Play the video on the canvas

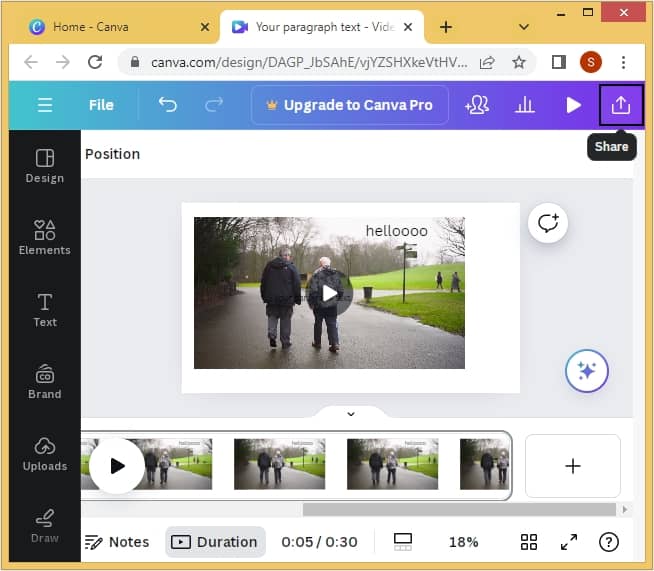[330, 294]
